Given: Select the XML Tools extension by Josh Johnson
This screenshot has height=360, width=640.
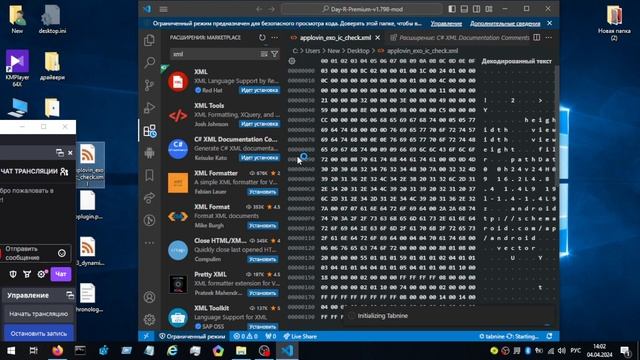Looking at the screenshot, I should pos(223,115).
